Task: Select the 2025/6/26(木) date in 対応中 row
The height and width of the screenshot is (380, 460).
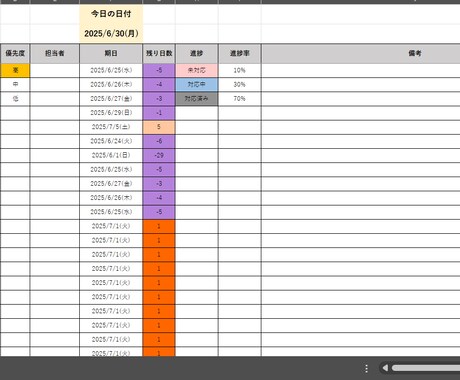Action: coord(111,85)
